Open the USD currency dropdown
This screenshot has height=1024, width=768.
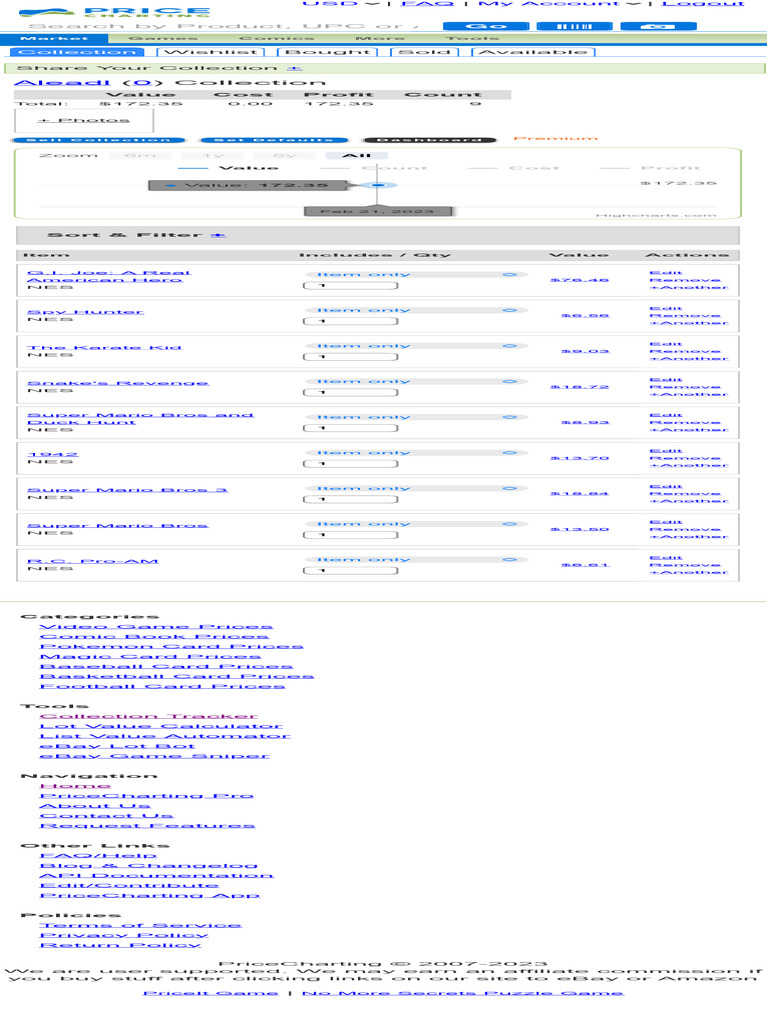point(340,3)
